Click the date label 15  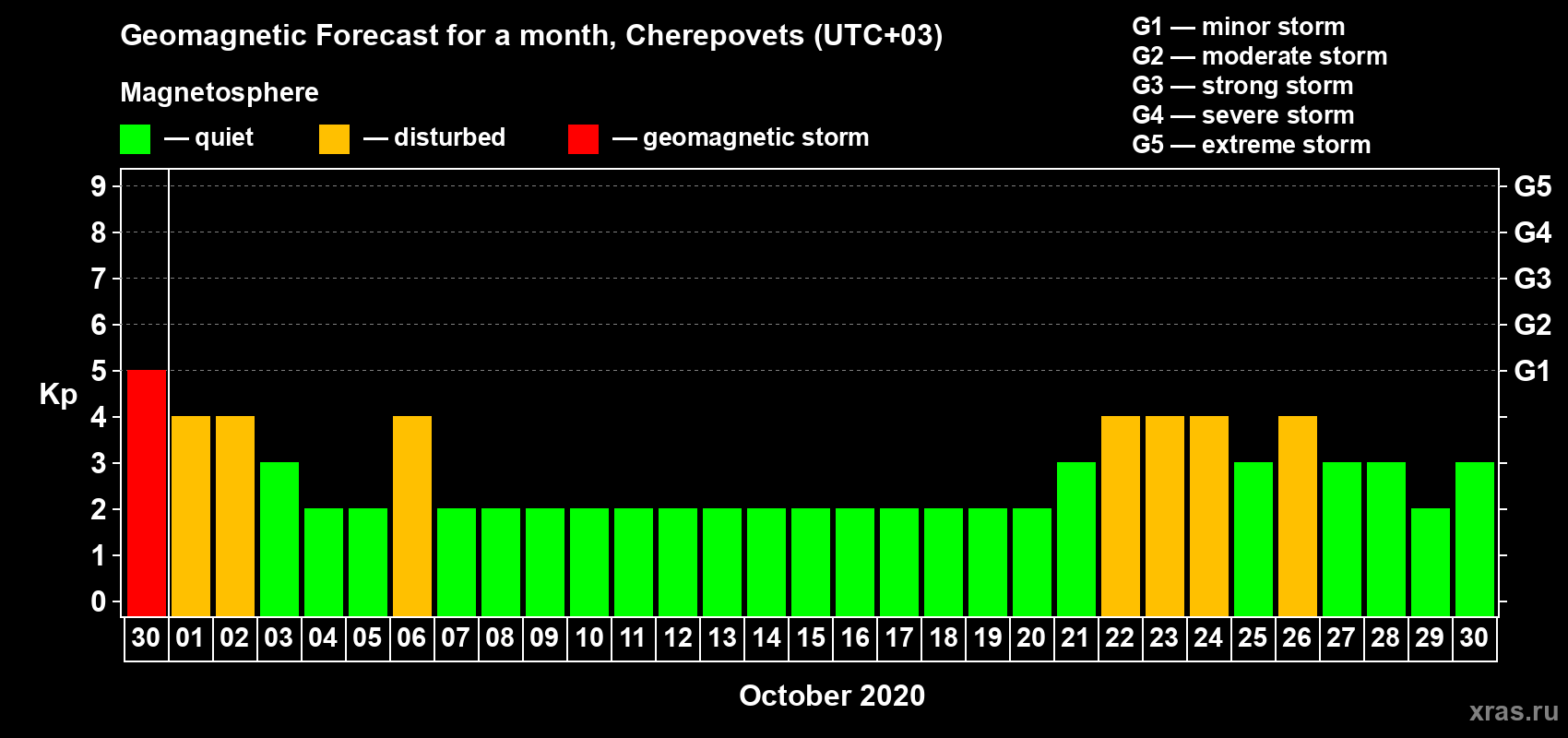(811, 637)
